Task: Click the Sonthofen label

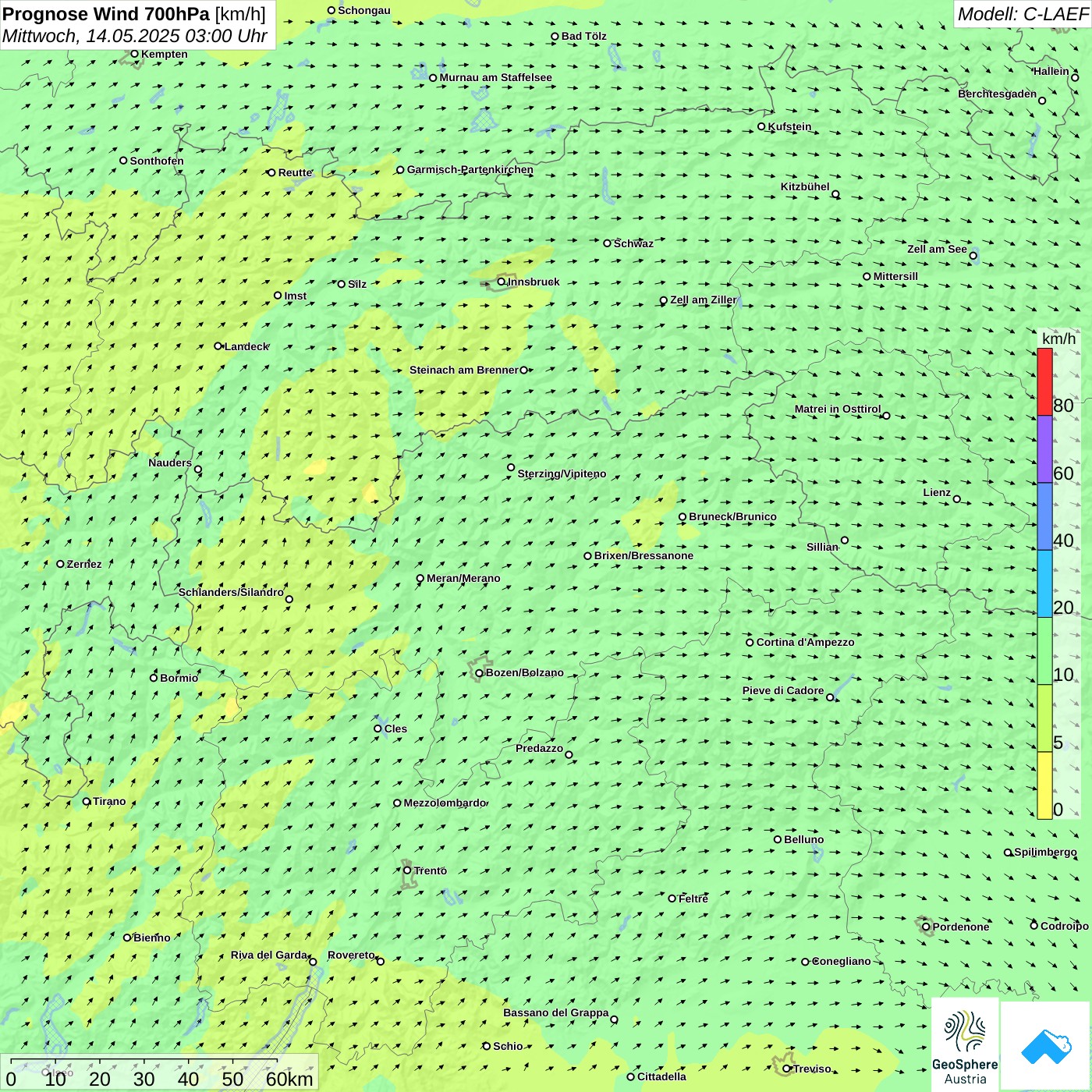Action: pos(157,161)
